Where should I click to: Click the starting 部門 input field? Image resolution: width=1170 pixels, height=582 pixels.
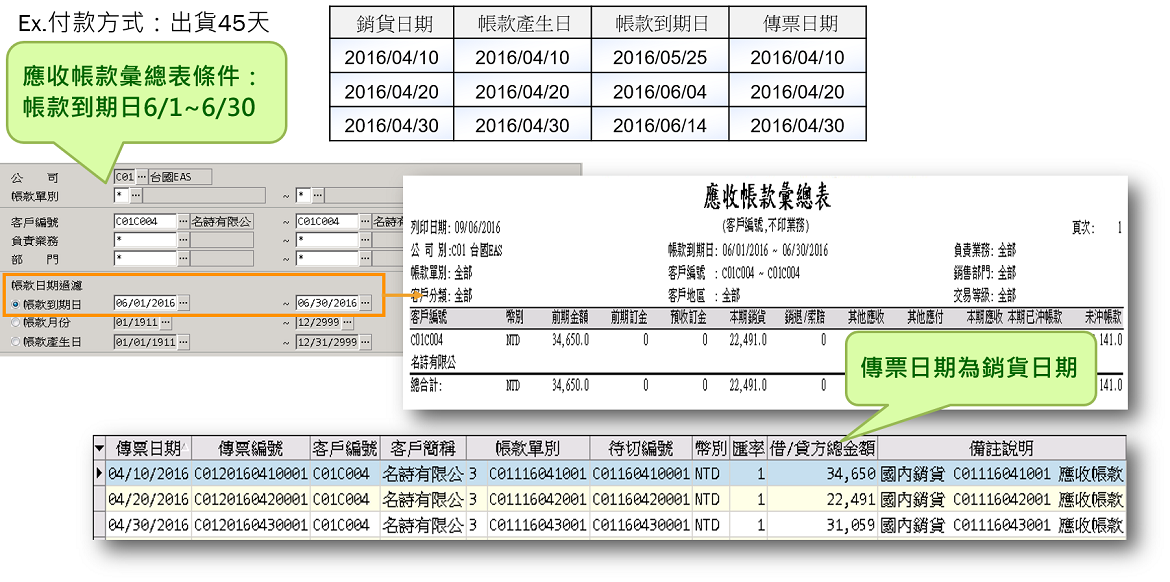click(145, 257)
